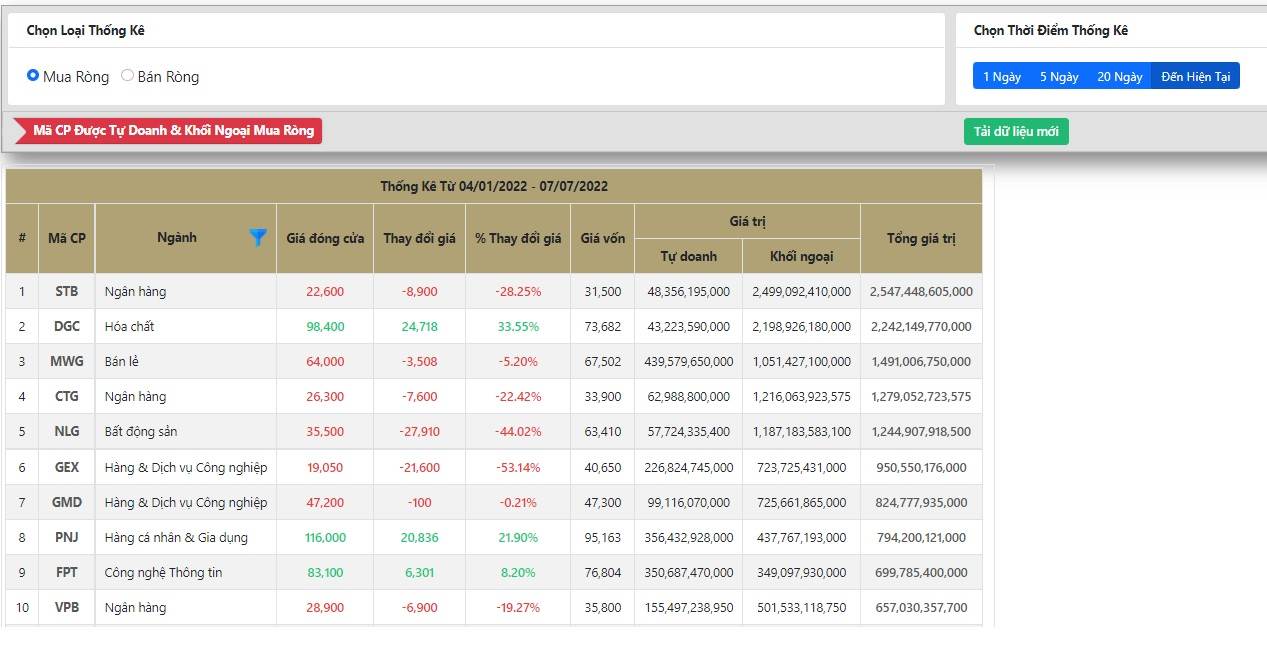Click the Mã CP column header
Screen dimensions: 1267x648
pos(67,238)
